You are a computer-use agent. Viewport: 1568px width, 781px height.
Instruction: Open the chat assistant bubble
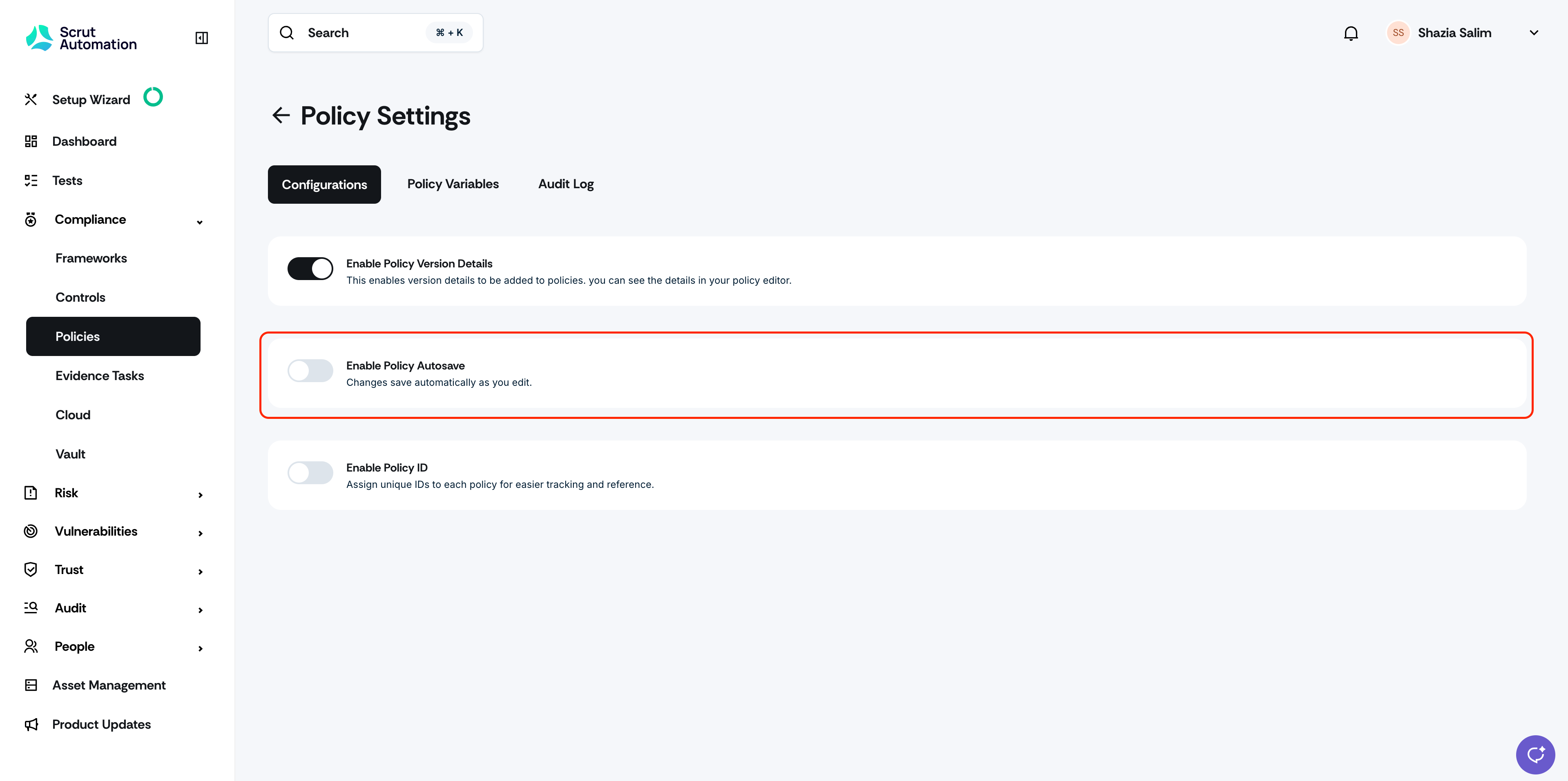pos(1535,754)
